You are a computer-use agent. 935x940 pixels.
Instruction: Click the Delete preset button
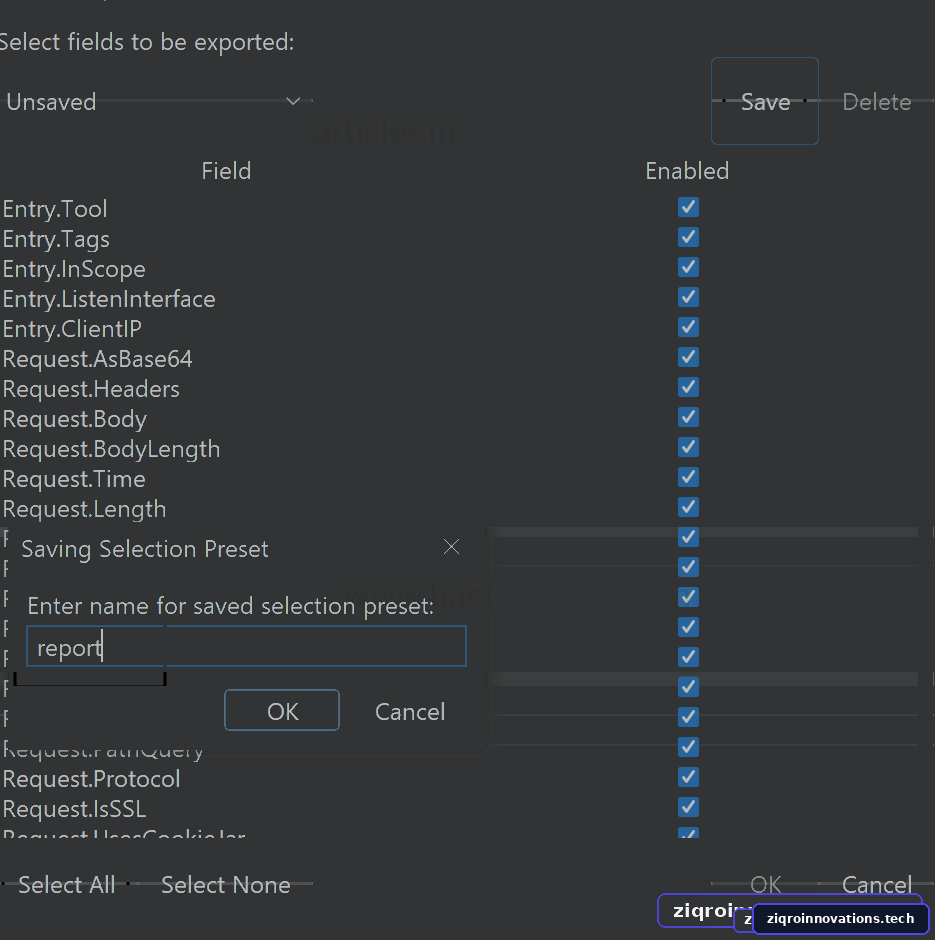876,102
